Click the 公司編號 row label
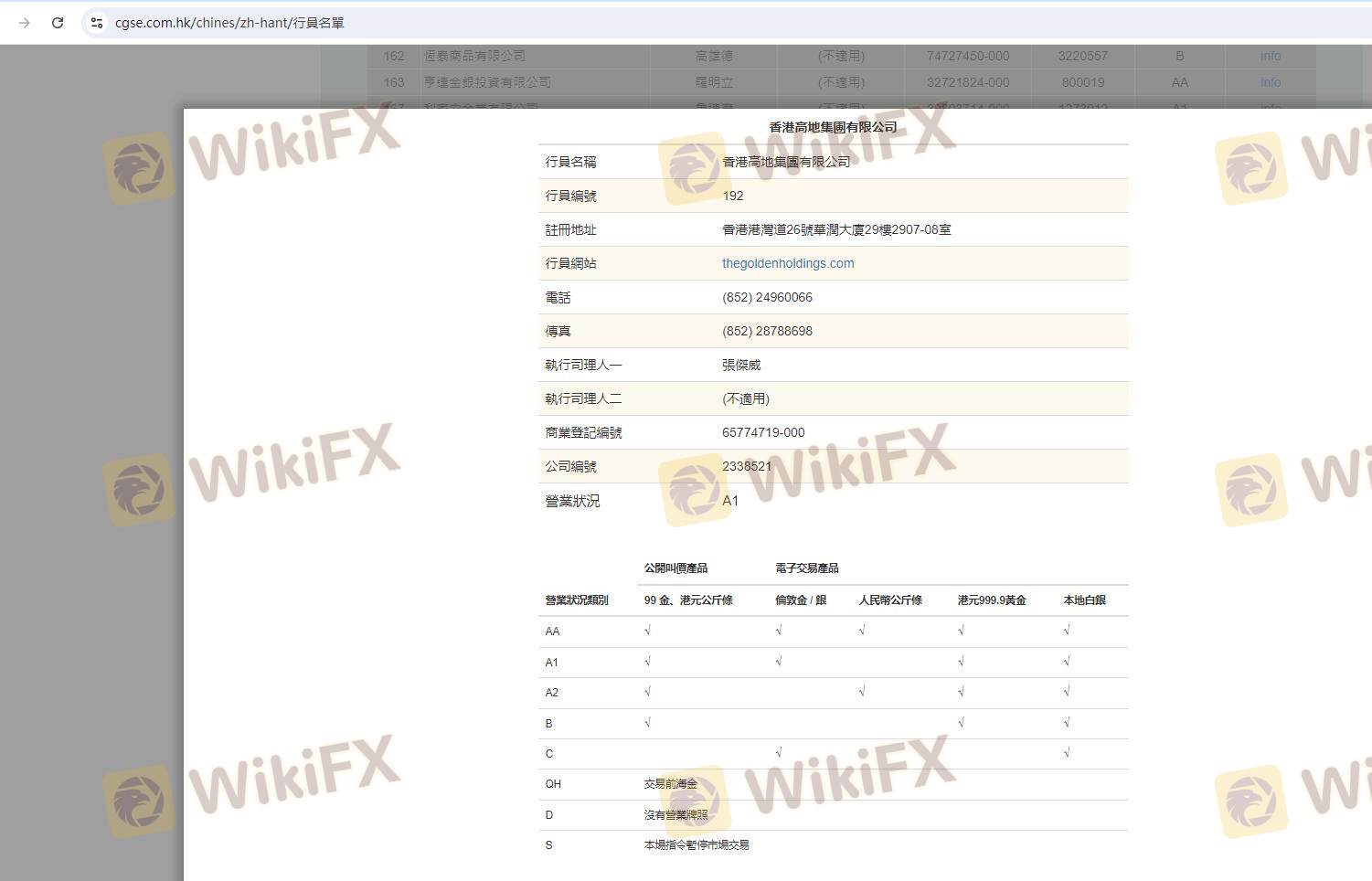The image size is (1372, 881). click(570, 466)
